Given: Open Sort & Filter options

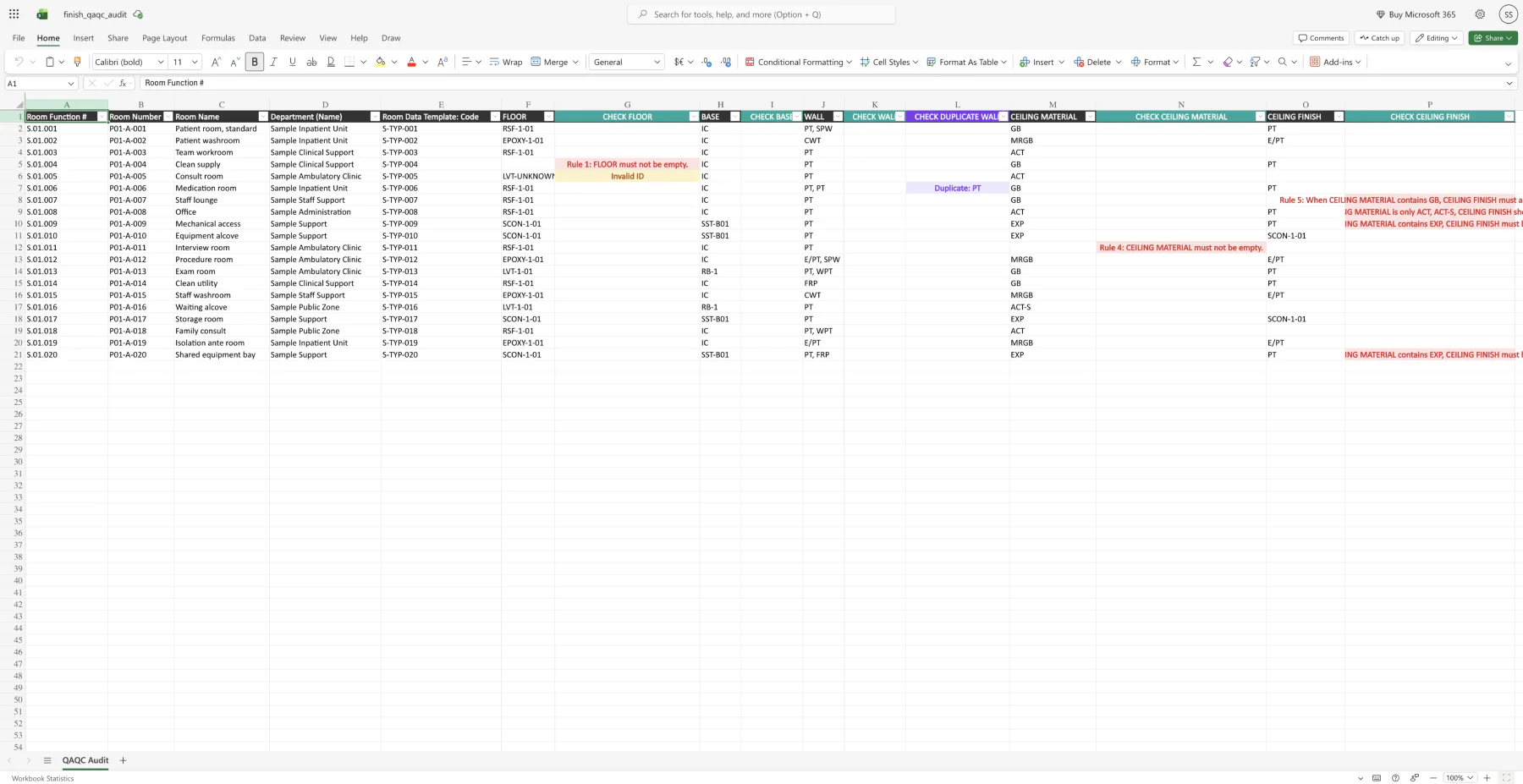Looking at the screenshot, I should pos(1256,61).
